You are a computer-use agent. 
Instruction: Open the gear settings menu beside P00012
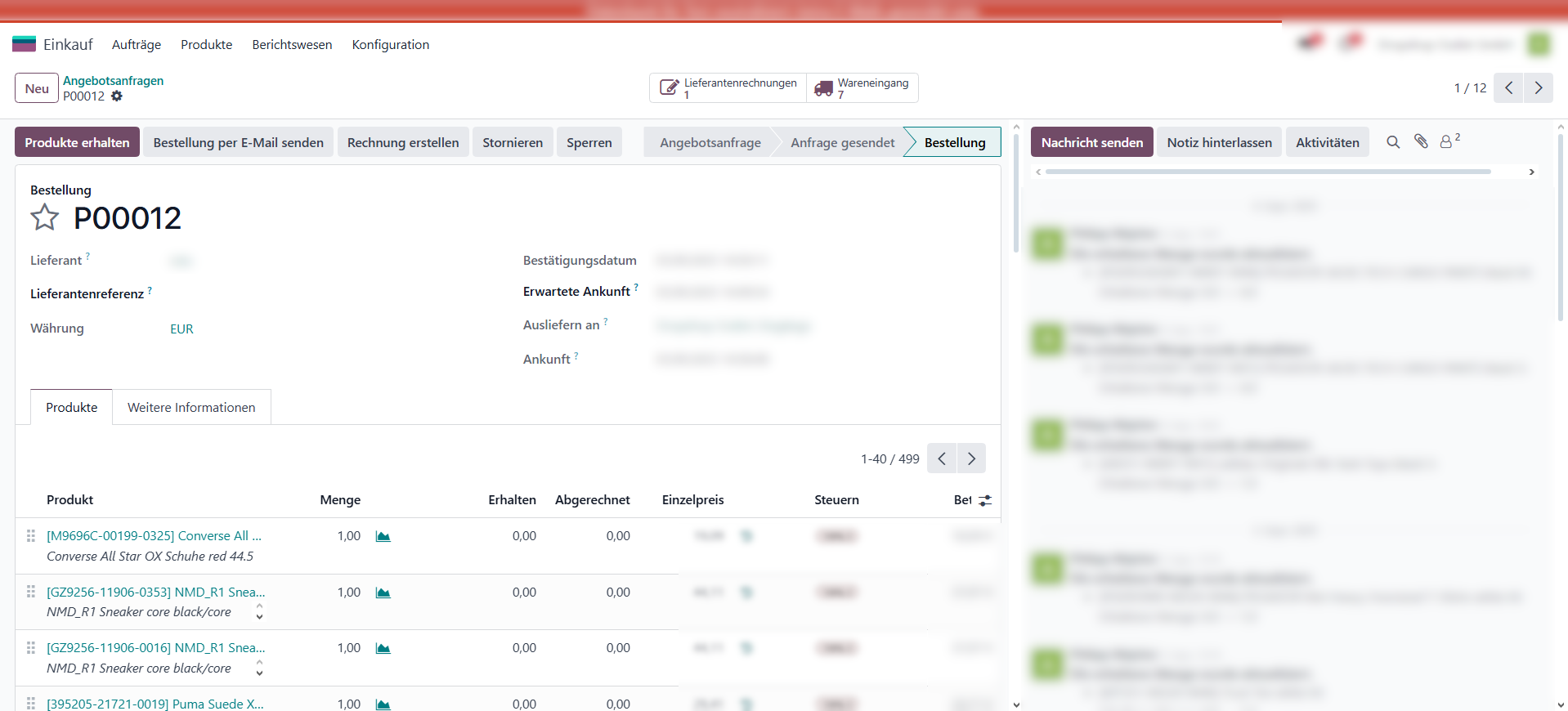[x=117, y=96]
